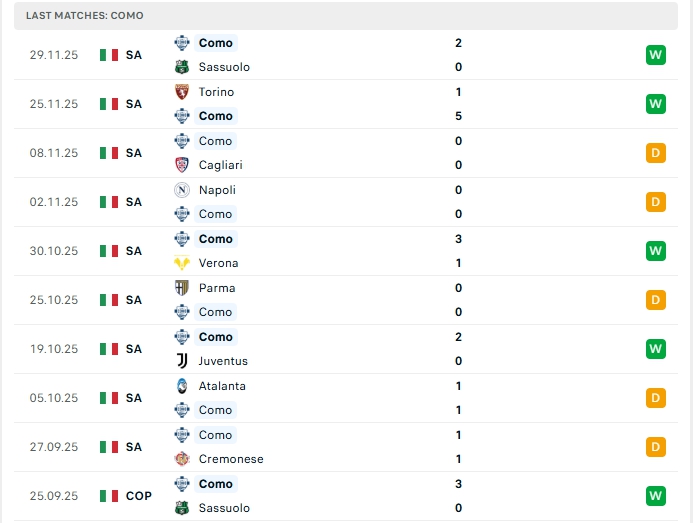The image size is (693, 523).
Task: Click the green W badge for Como–Sassuolo 29.11.25
Action: [x=655, y=55]
